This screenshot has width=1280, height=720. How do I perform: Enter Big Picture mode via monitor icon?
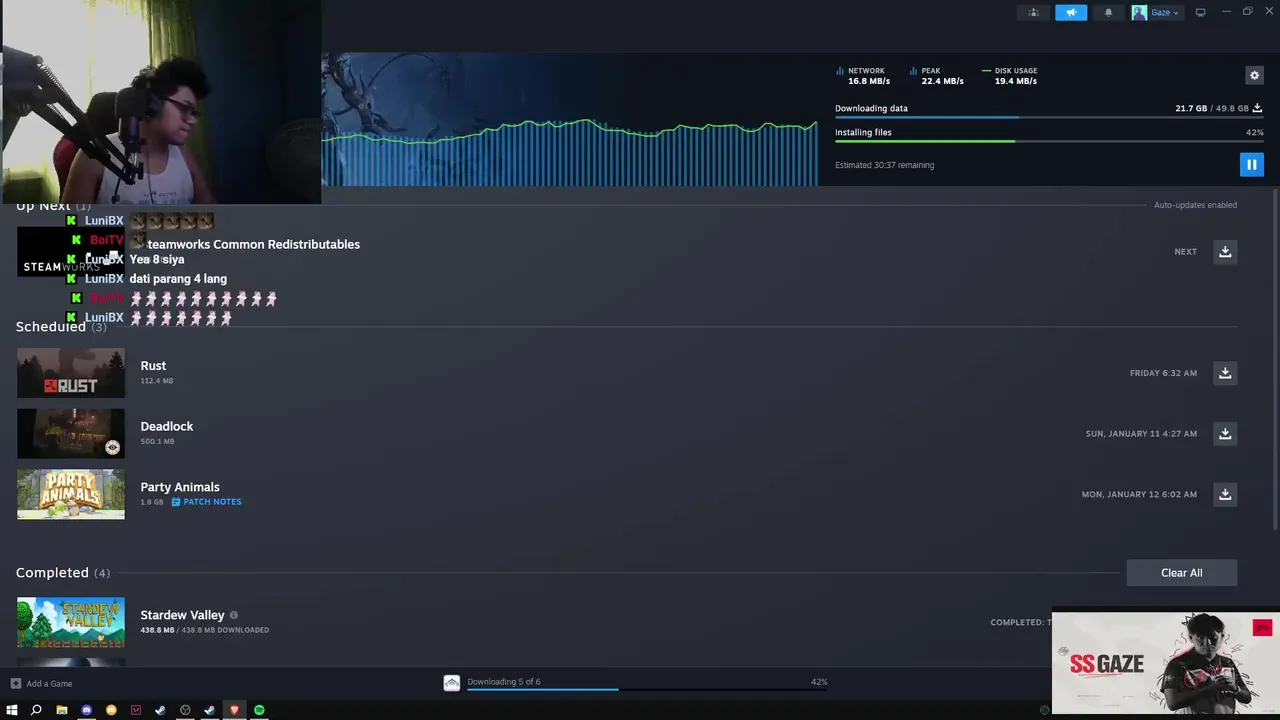point(1200,12)
